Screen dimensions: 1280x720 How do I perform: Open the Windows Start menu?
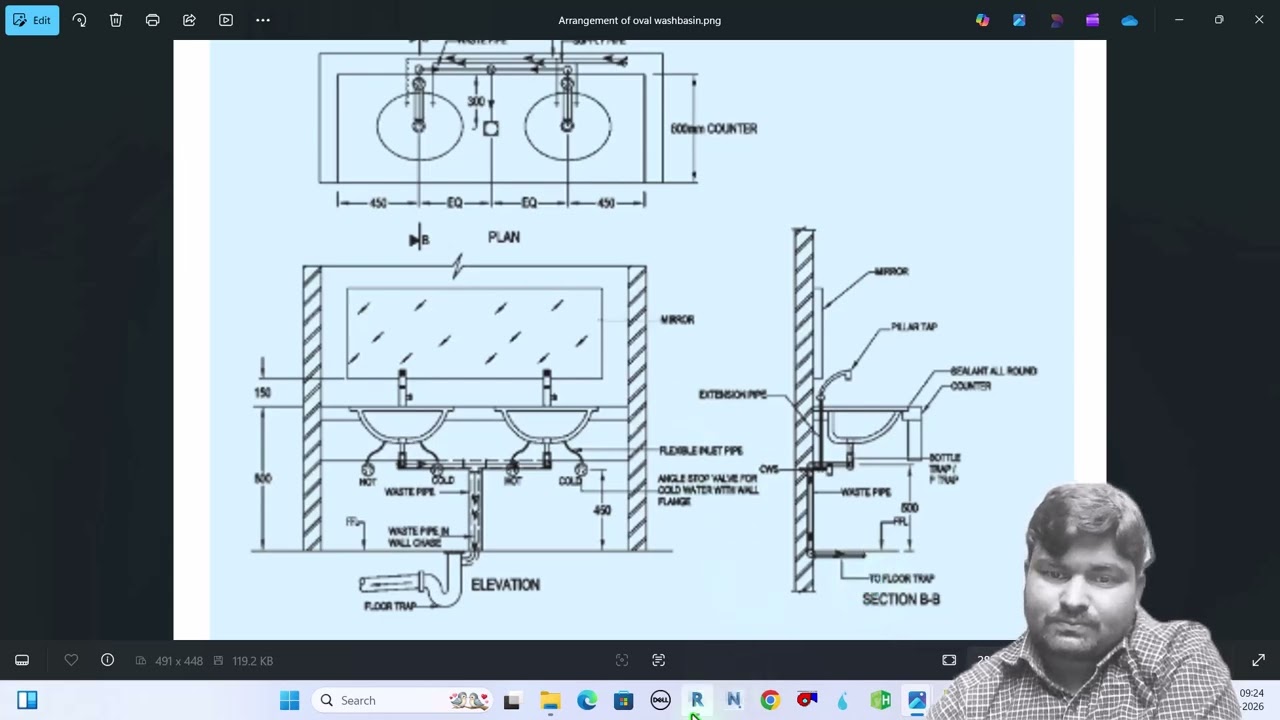[x=289, y=700]
